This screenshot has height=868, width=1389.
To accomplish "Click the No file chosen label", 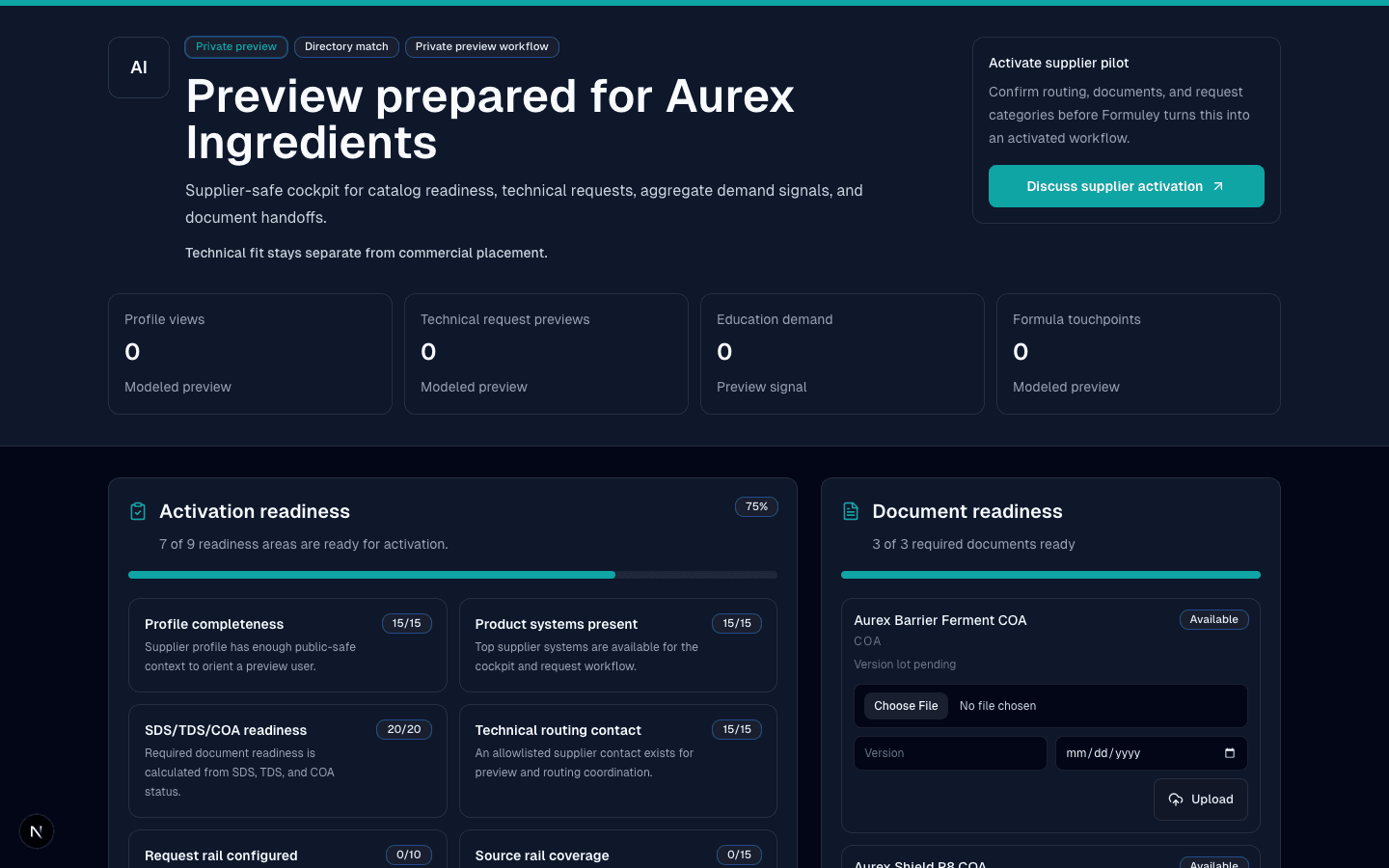I will coord(998,706).
